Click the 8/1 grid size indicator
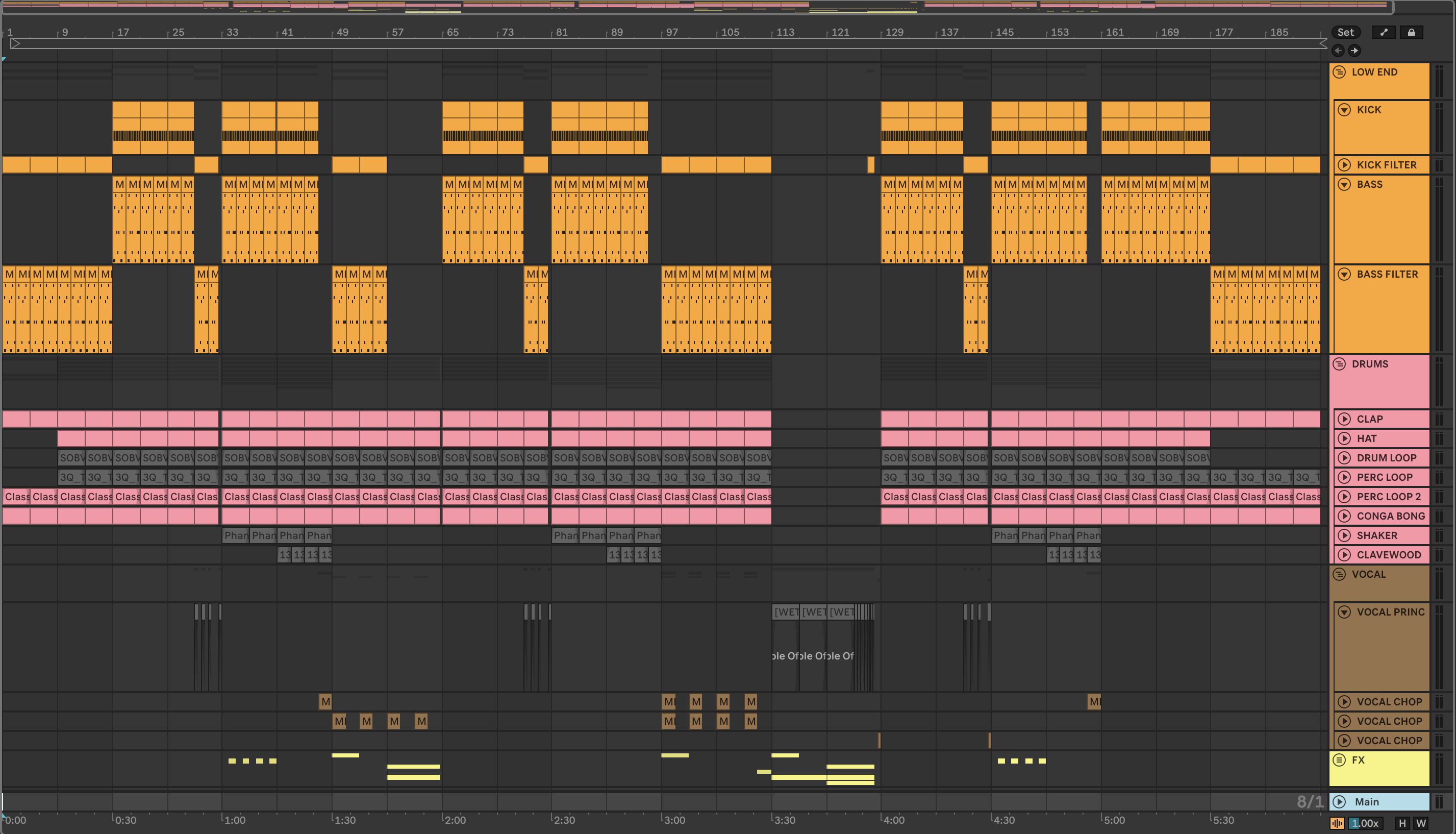 [x=1310, y=801]
